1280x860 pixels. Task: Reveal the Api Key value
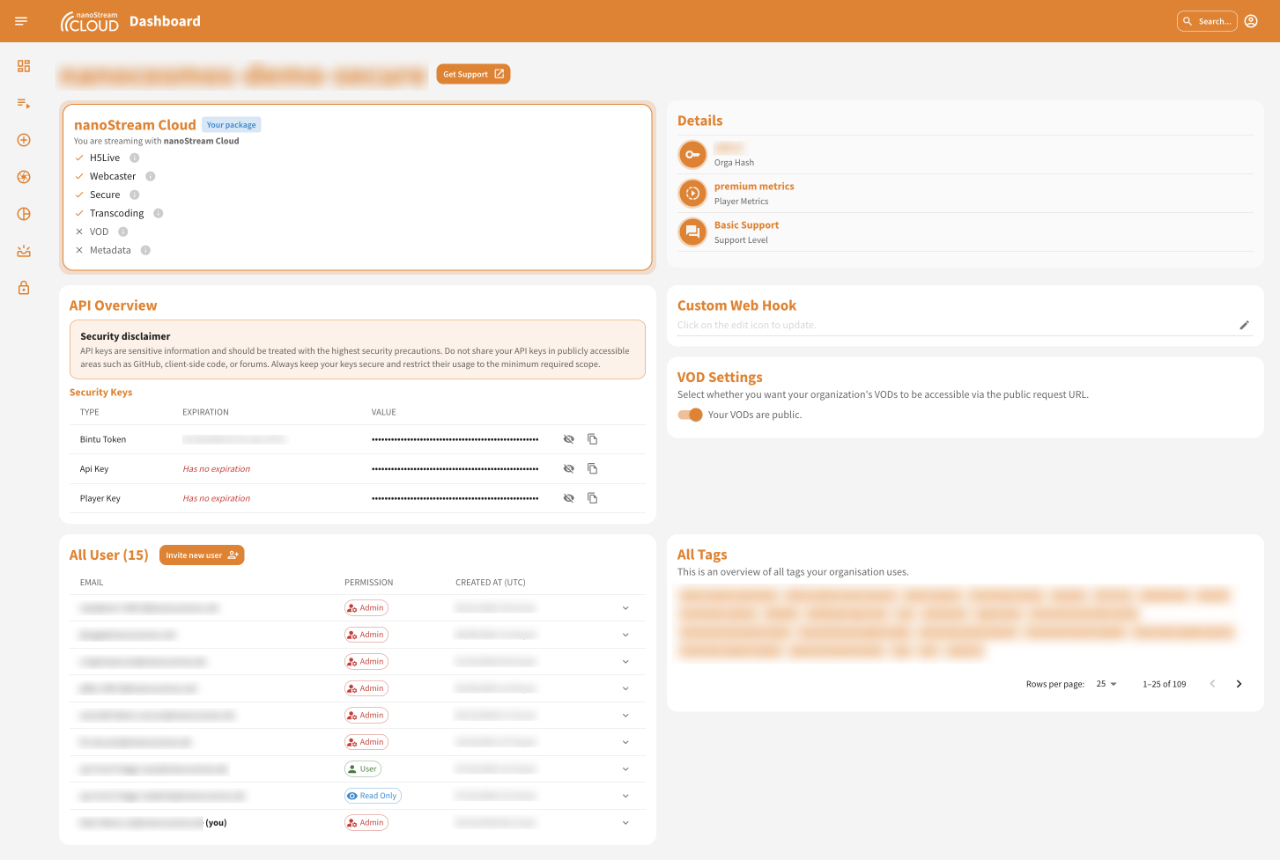pos(569,468)
